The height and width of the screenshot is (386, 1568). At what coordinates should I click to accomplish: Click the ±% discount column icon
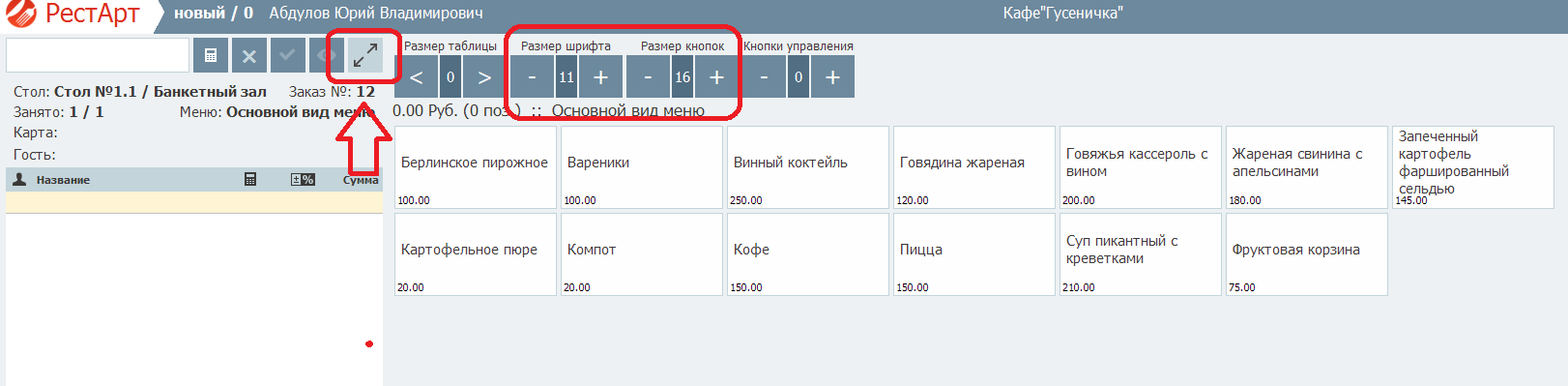click(x=303, y=179)
